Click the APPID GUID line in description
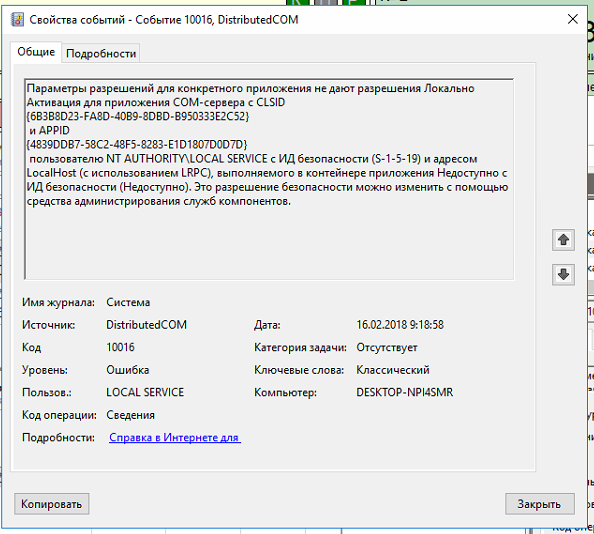594x534 pixels. [x=137, y=144]
